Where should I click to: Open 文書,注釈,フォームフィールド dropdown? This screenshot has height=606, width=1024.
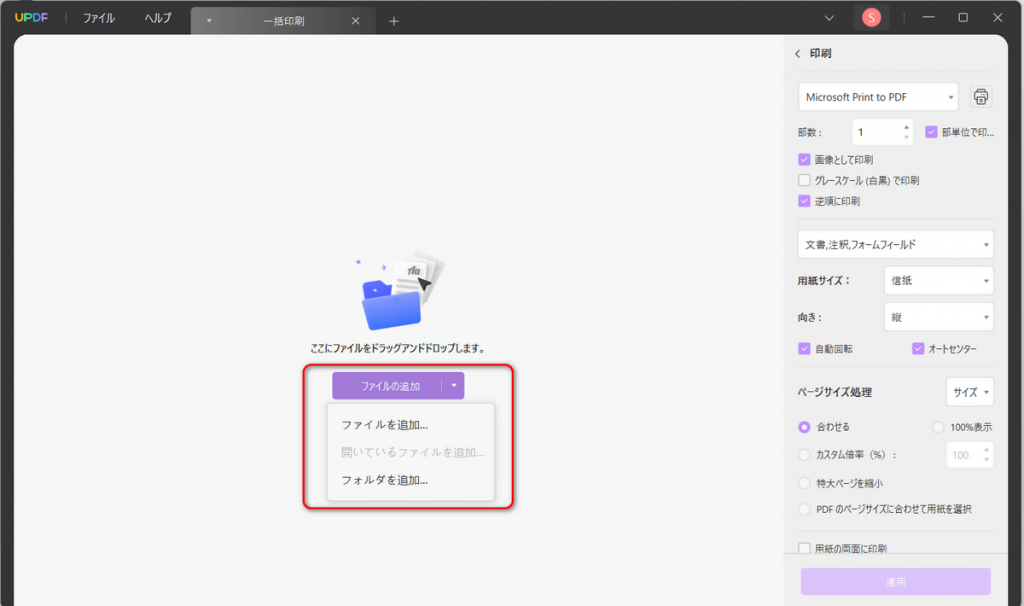[x=895, y=244]
